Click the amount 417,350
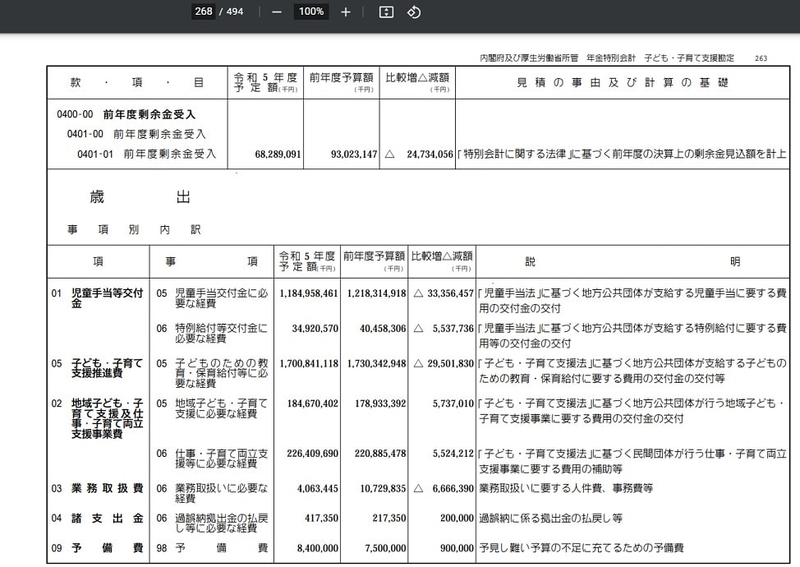Image resolution: width=800 pixels, height=567 pixels. tap(321, 519)
